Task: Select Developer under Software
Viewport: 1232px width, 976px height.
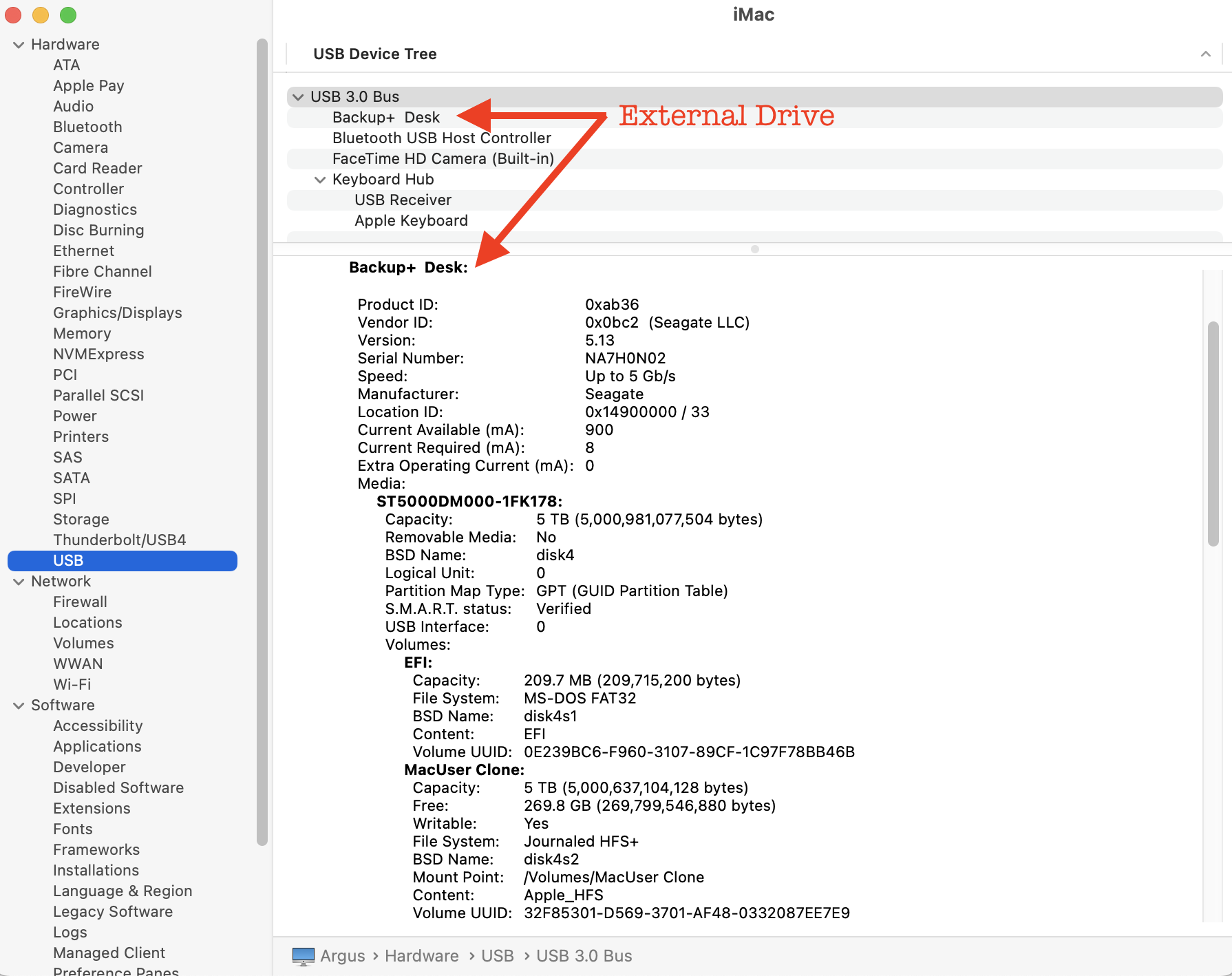Action: (x=89, y=767)
